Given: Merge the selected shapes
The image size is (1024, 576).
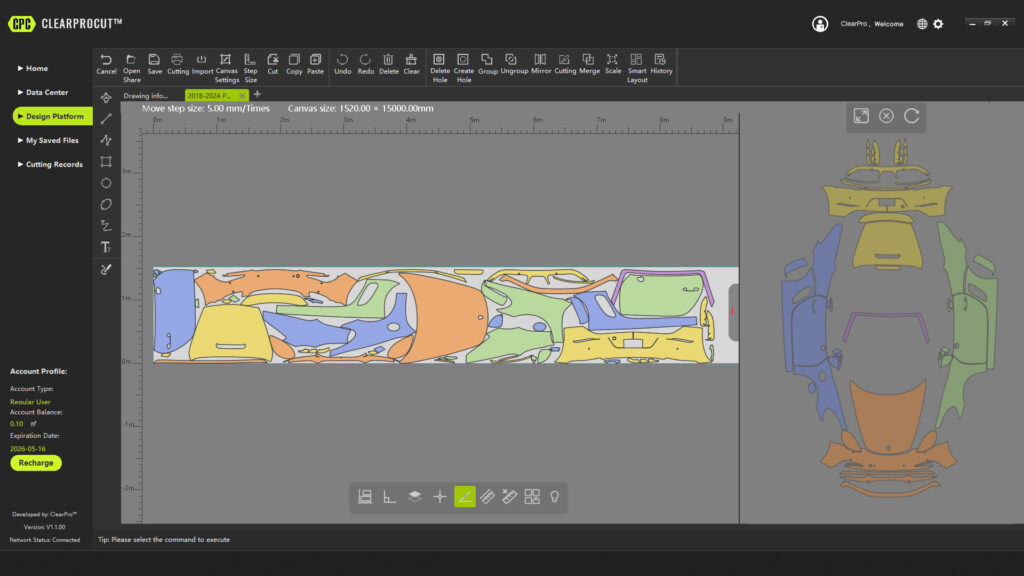Looking at the screenshot, I should point(588,64).
